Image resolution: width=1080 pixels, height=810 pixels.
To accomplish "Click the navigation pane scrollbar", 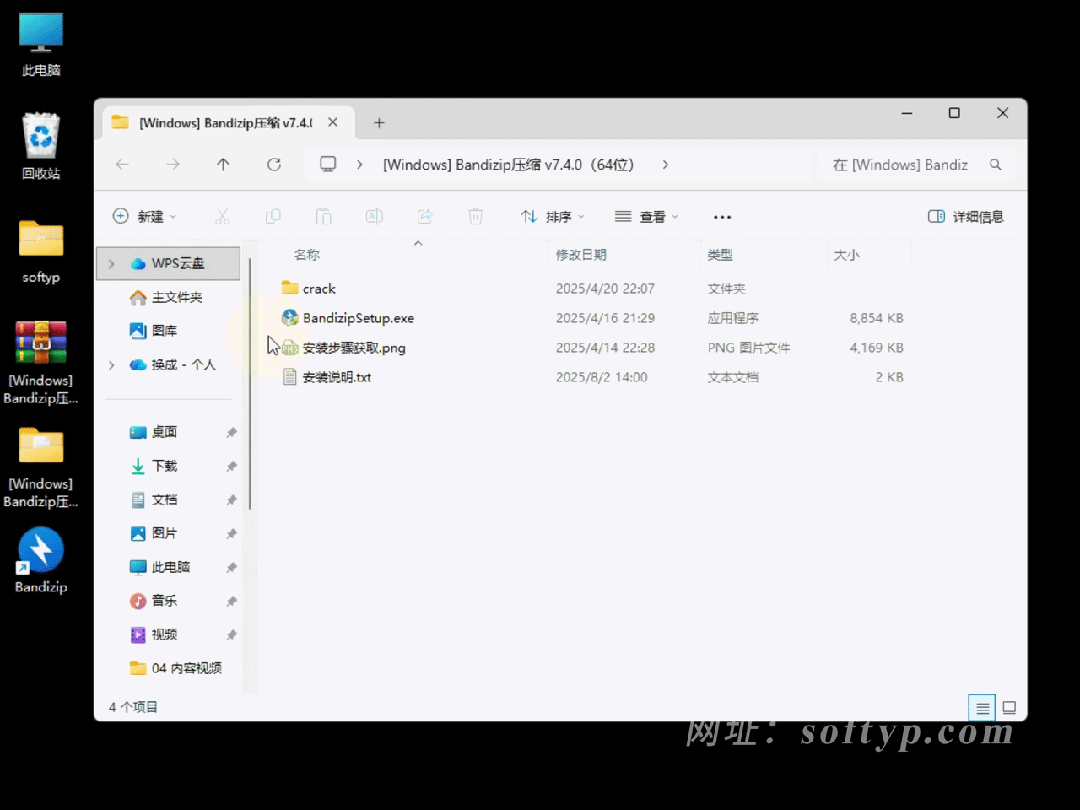I will coord(250,383).
